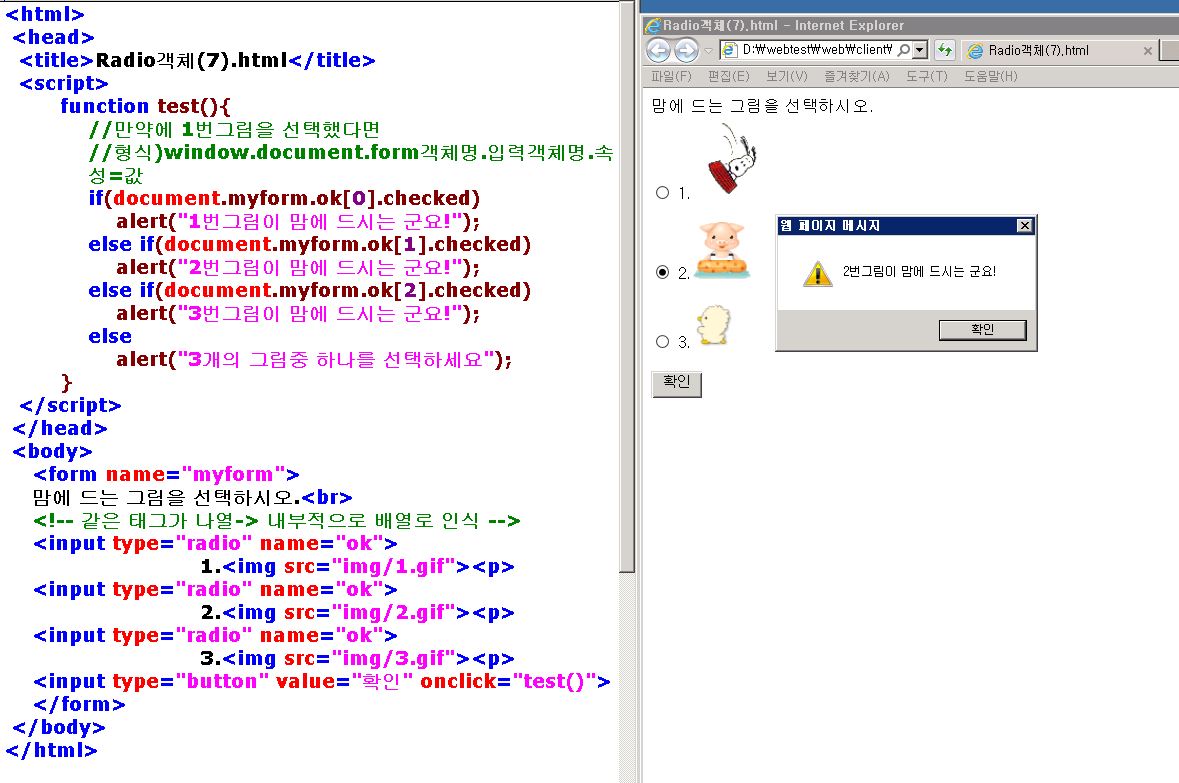Click the chick image next to option 3
Screen dimensions: 1179x783
pos(714,325)
